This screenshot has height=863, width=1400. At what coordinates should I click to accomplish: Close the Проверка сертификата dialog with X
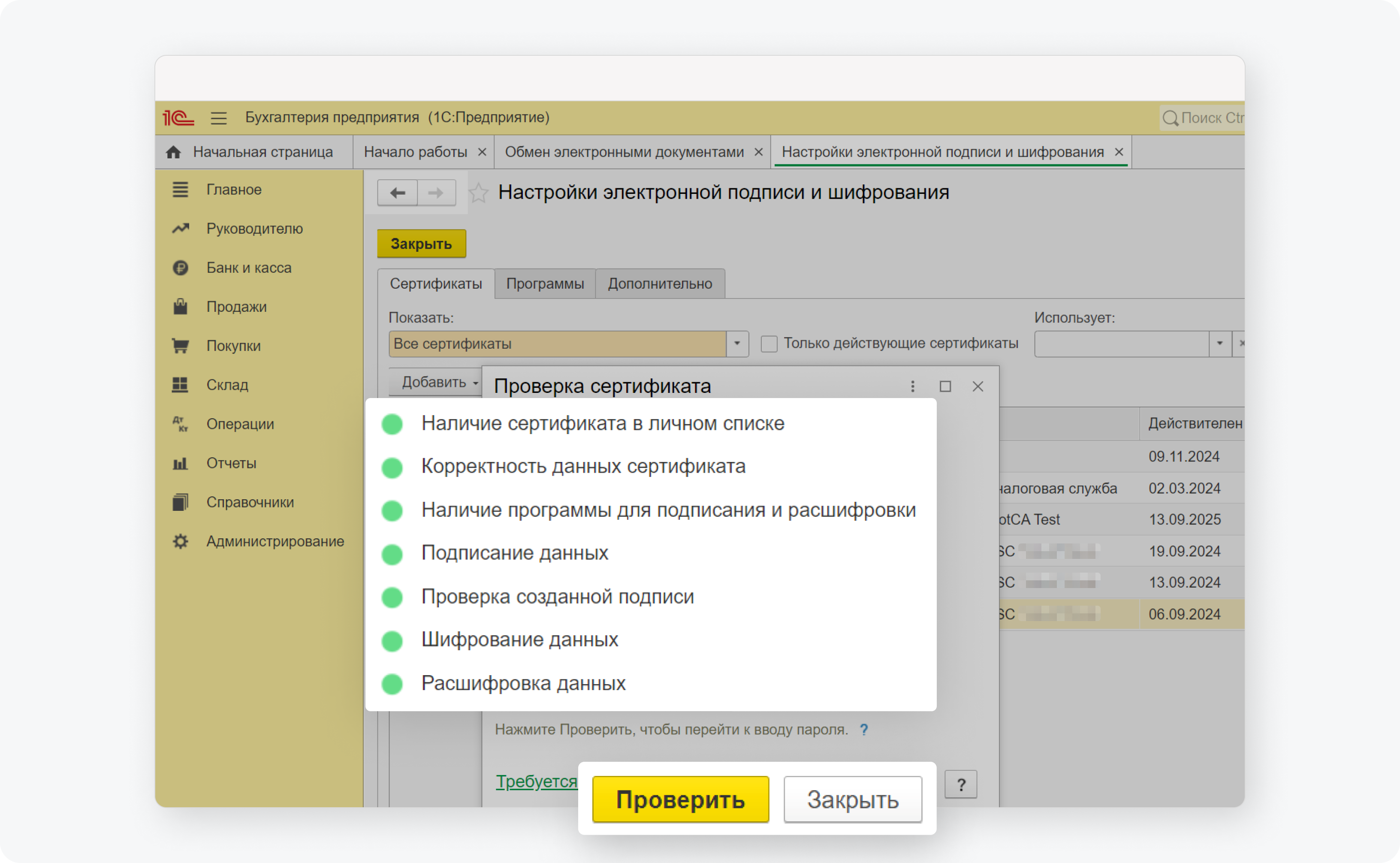pyautogui.click(x=978, y=386)
